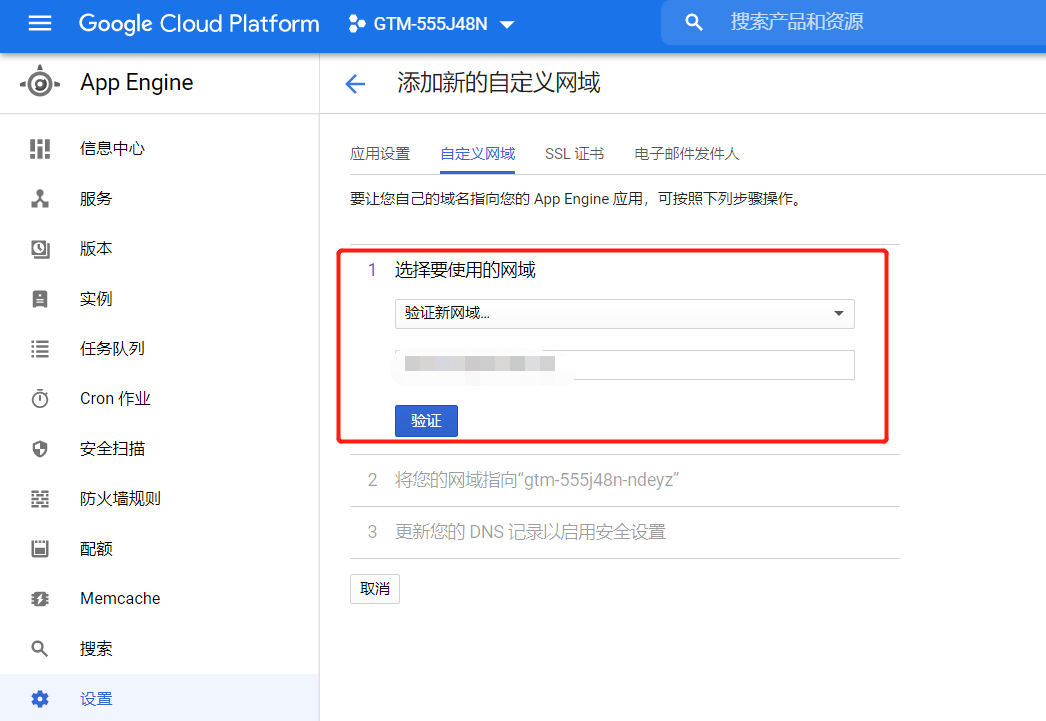Screen dimensions: 1046x721
Task: Click the 设置 gear icon
Action: tap(40, 699)
